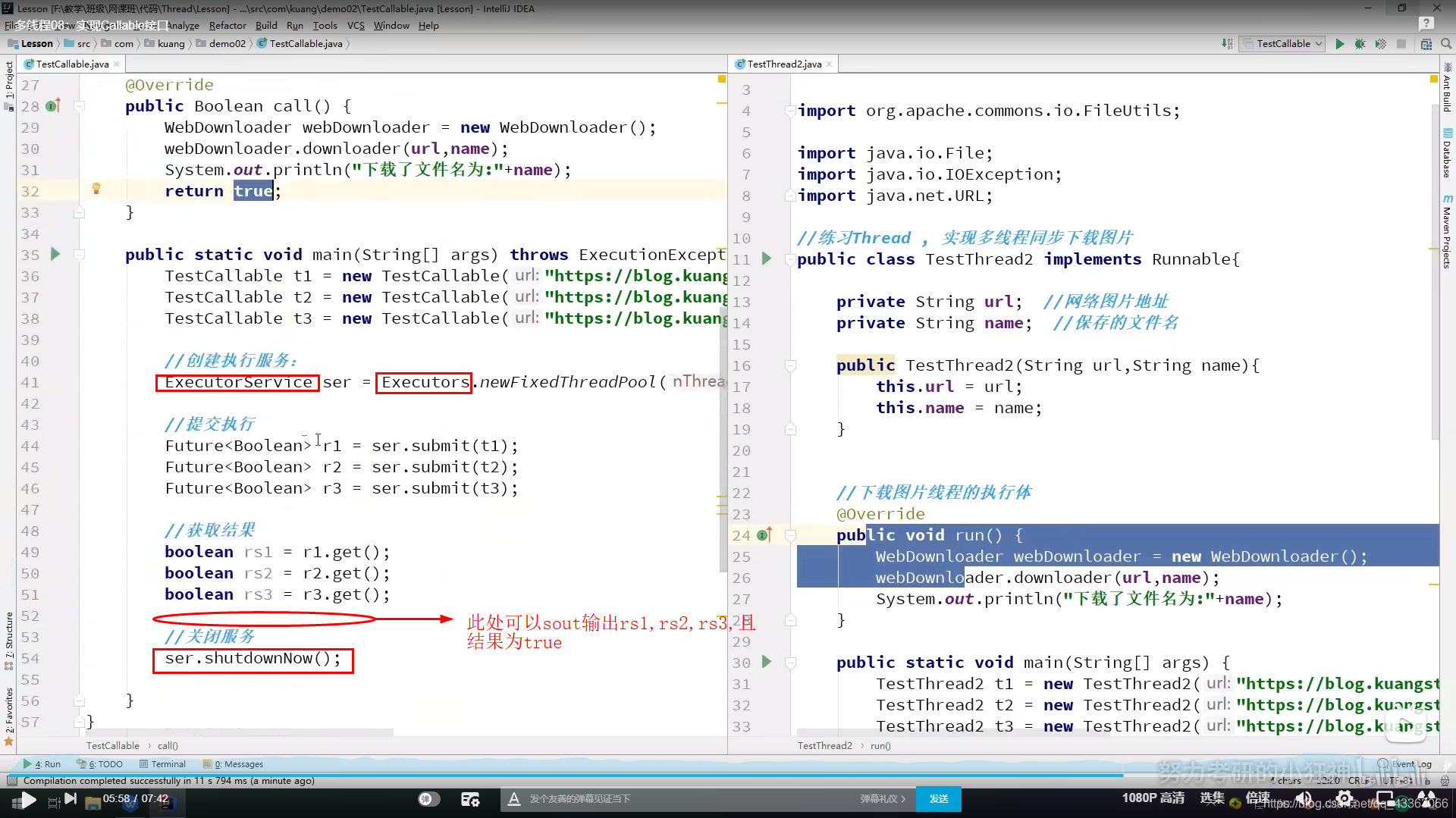This screenshot has width=1456, height=818.
Task: Switch to the TestCallable.java editor tab
Action: (x=72, y=64)
